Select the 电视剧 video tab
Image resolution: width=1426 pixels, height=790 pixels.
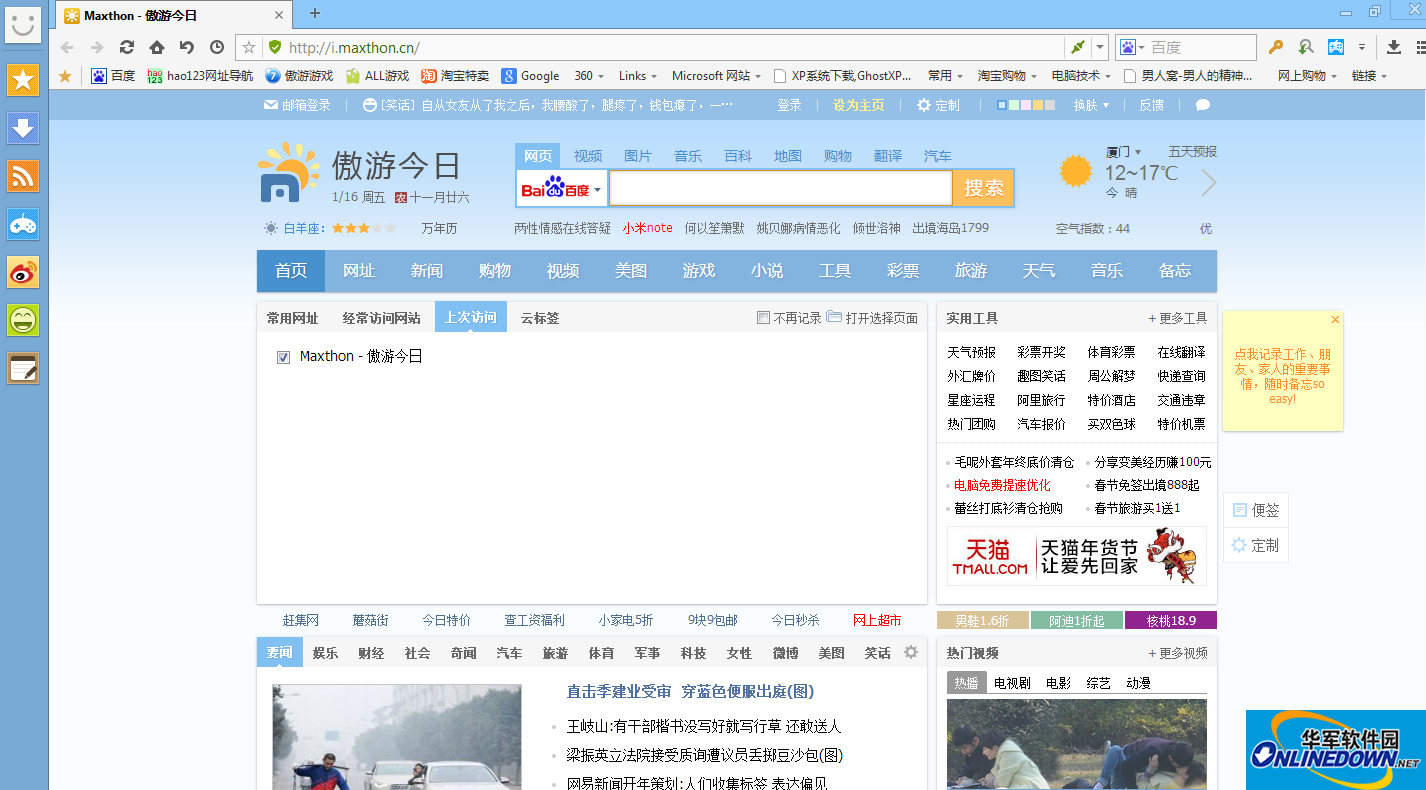(x=1012, y=683)
